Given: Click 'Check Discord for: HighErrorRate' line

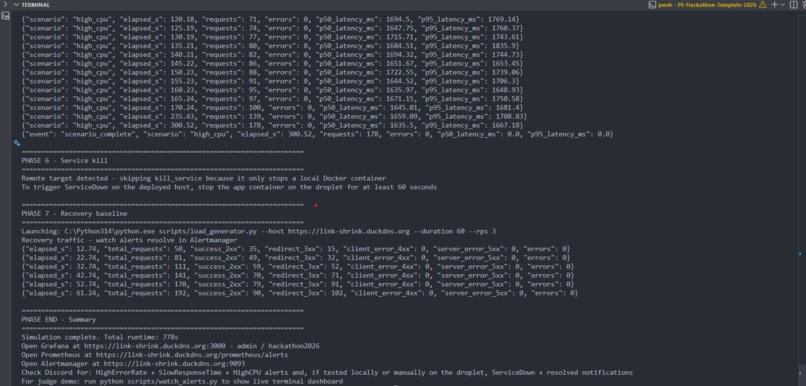Looking at the screenshot, I should tap(327, 373).
